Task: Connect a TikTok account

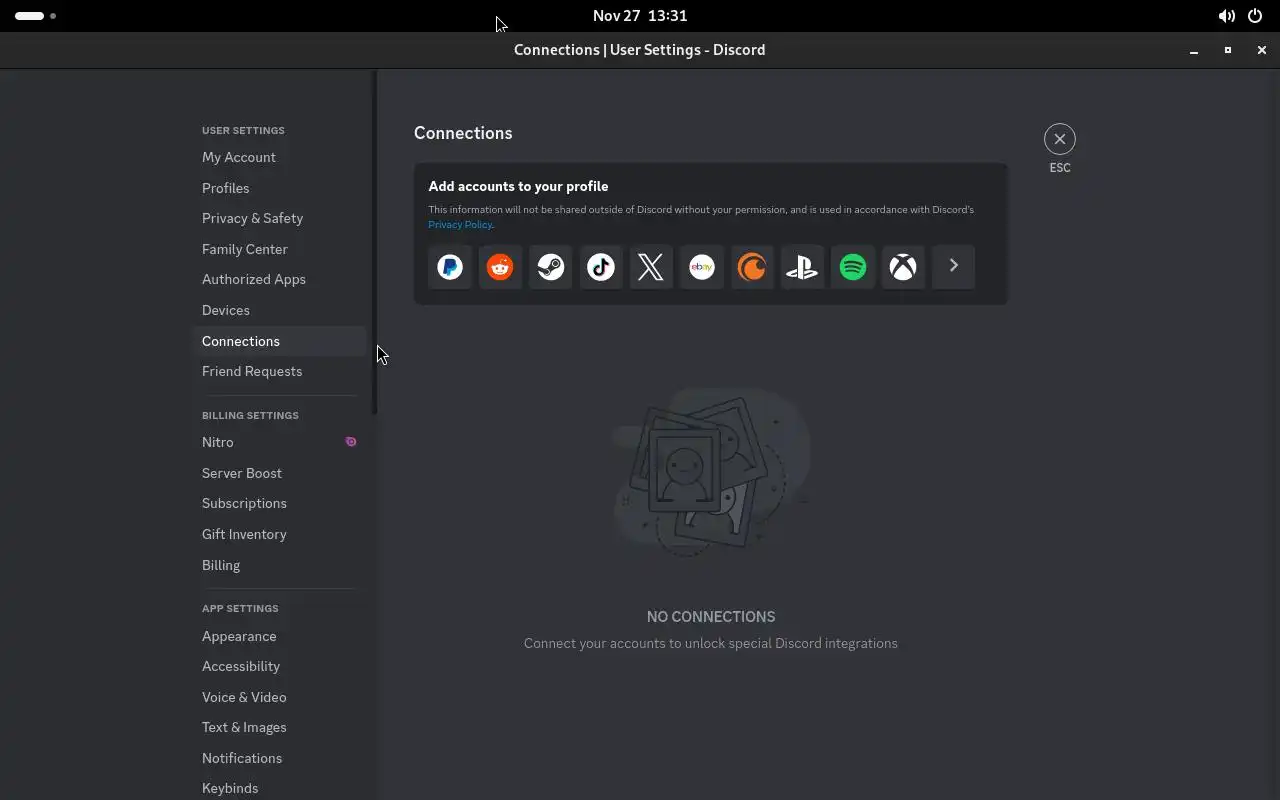Action: coord(601,267)
